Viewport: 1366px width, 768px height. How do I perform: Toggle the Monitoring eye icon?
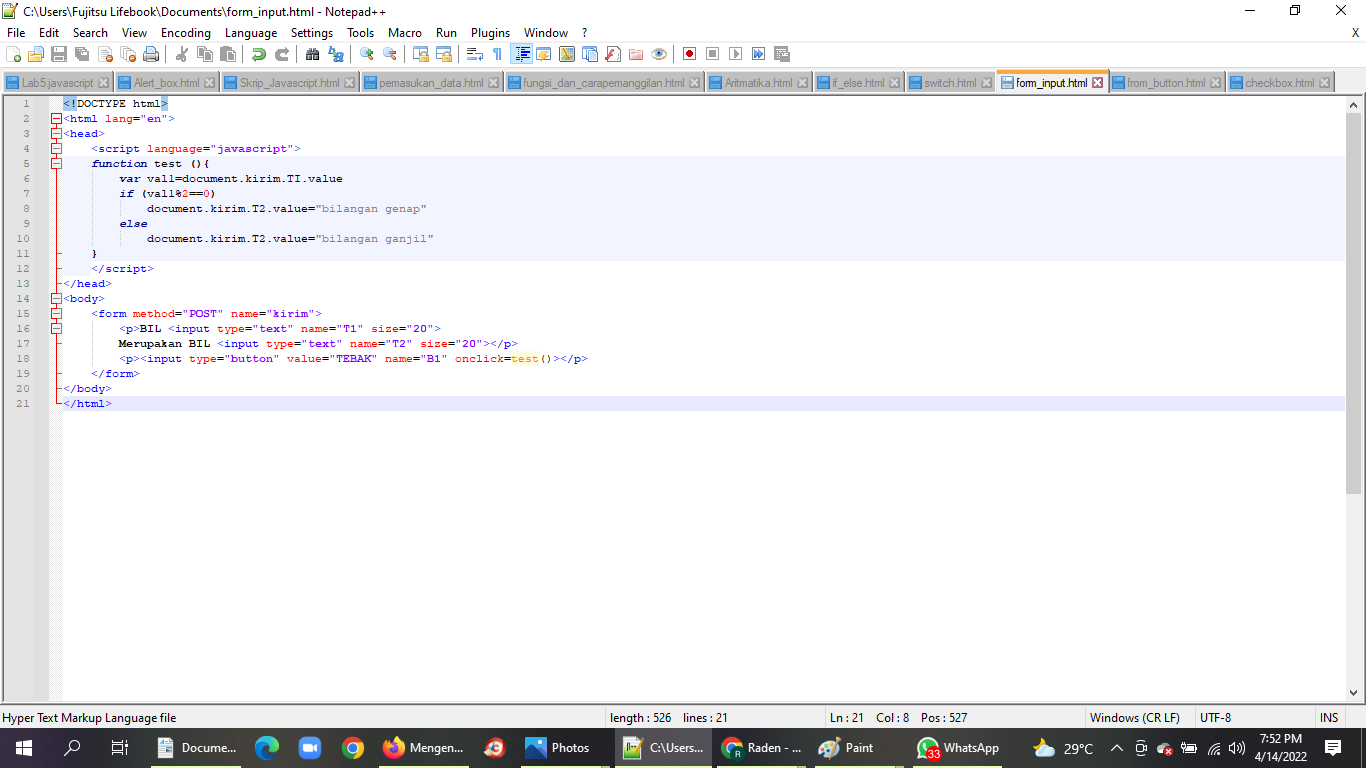658,54
